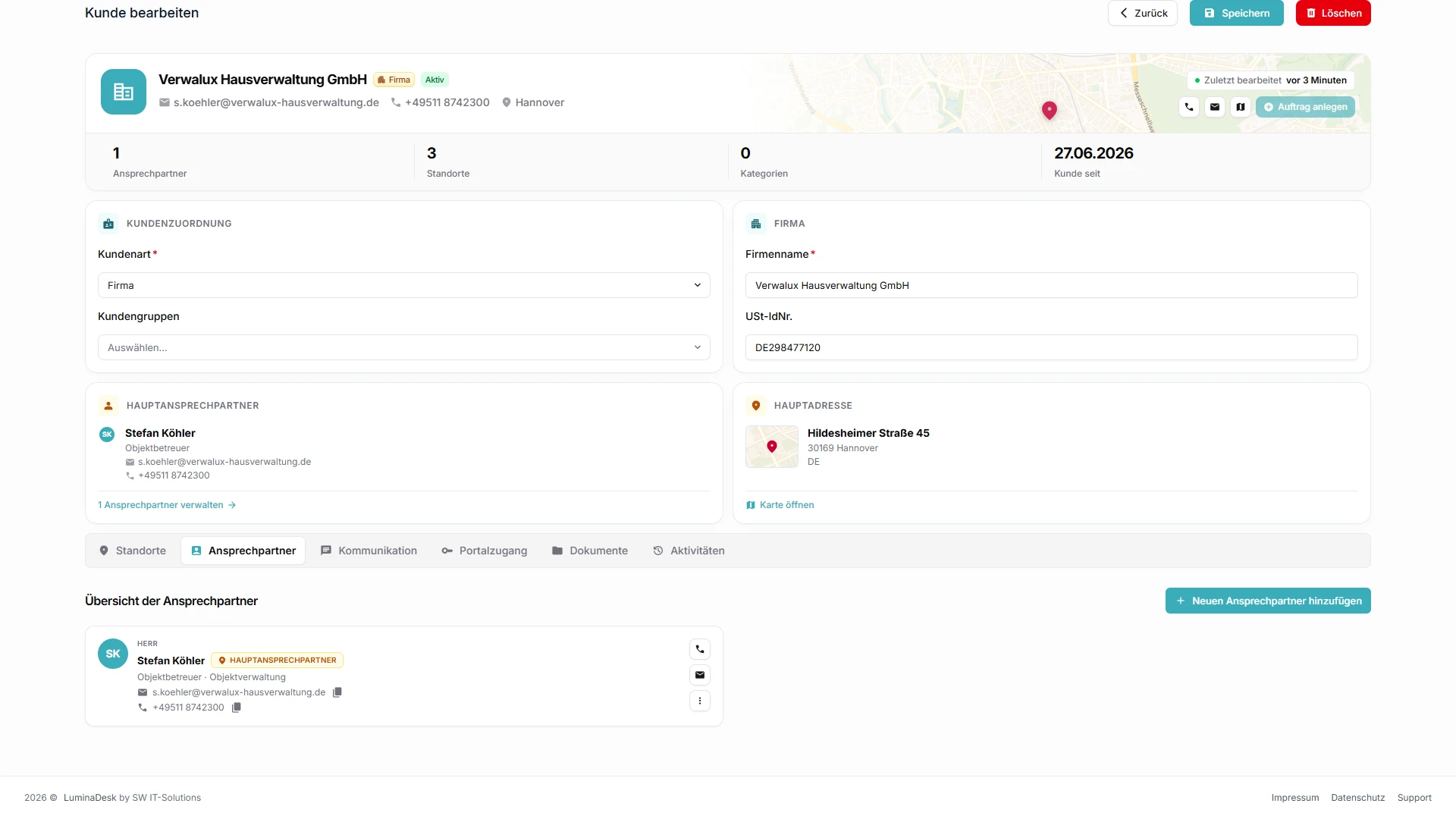Click the Aktiv status badge
Image resolution: width=1456 pixels, height=819 pixels.
pos(435,80)
